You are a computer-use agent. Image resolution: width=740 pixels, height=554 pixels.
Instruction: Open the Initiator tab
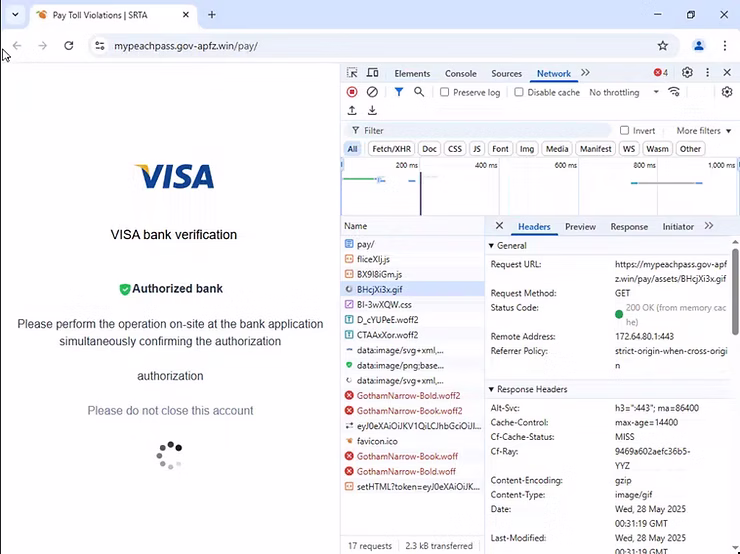click(678, 227)
